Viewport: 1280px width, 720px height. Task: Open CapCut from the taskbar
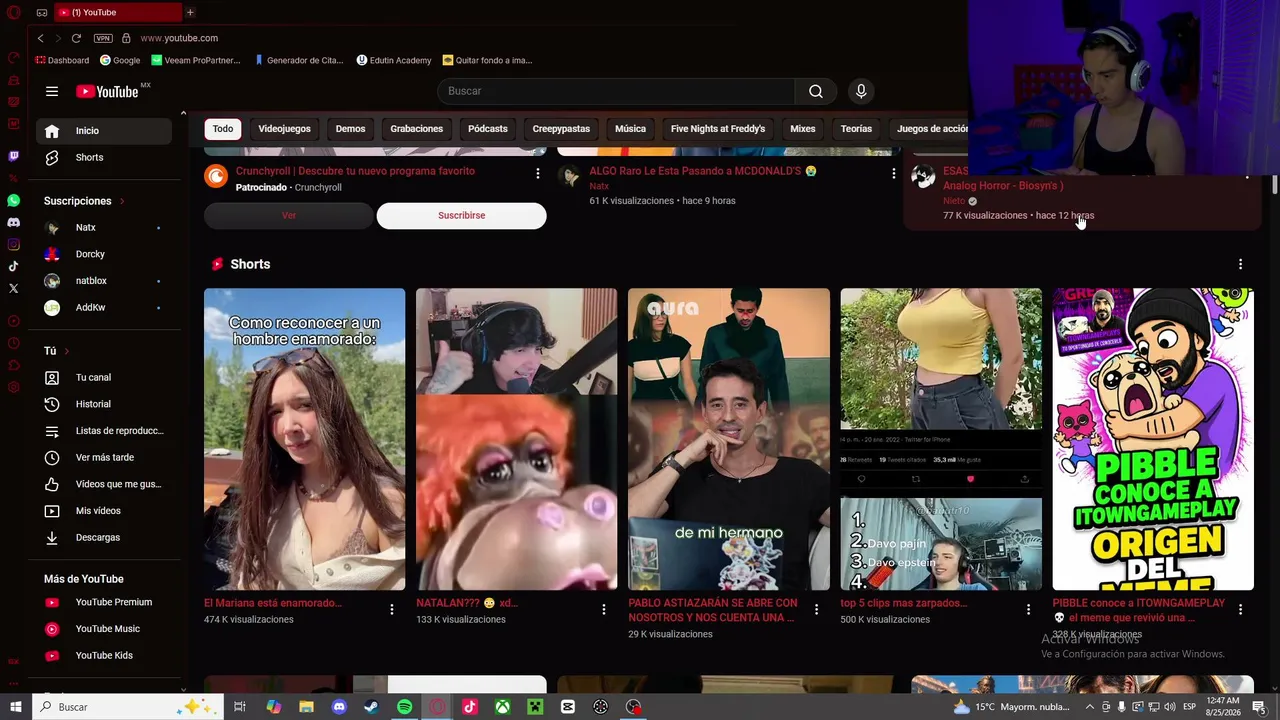click(x=568, y=707)
